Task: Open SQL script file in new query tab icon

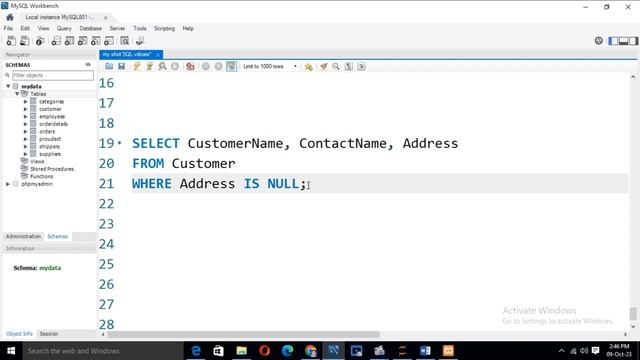Action: (24, 41)
